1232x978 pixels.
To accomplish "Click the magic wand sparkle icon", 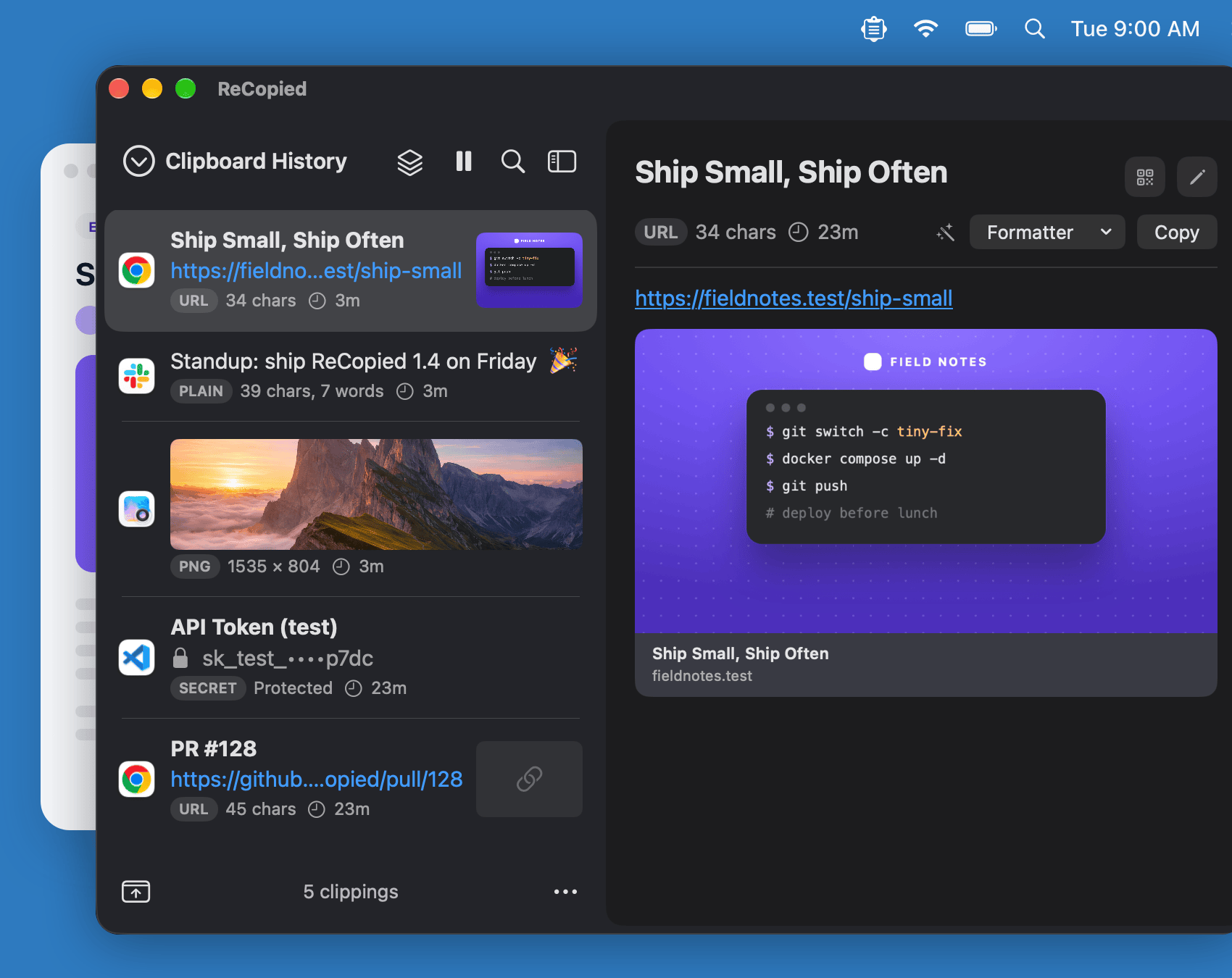I will [x=945, y=233].
